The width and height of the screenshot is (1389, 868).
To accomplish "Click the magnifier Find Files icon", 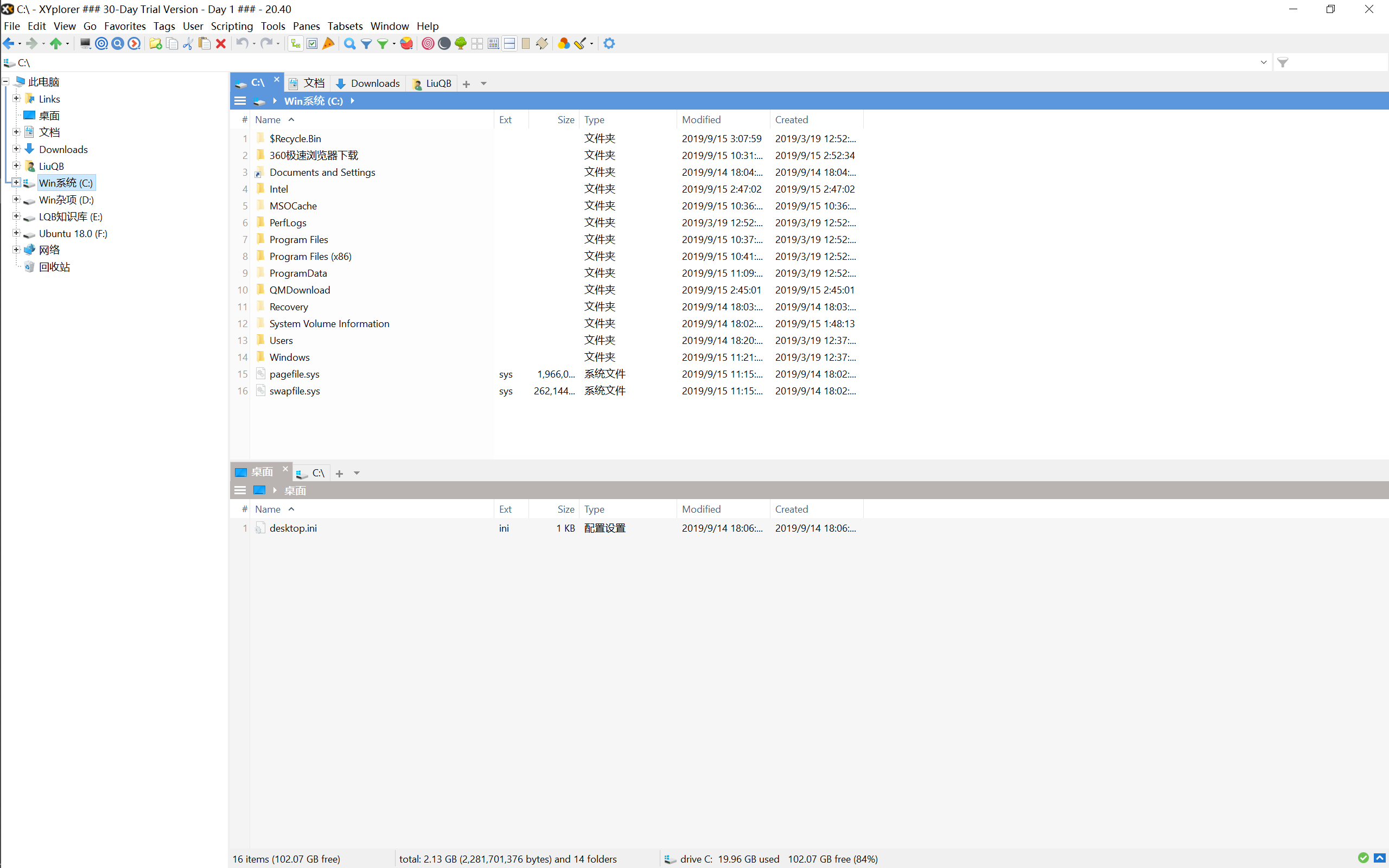I will pos(349,43).
